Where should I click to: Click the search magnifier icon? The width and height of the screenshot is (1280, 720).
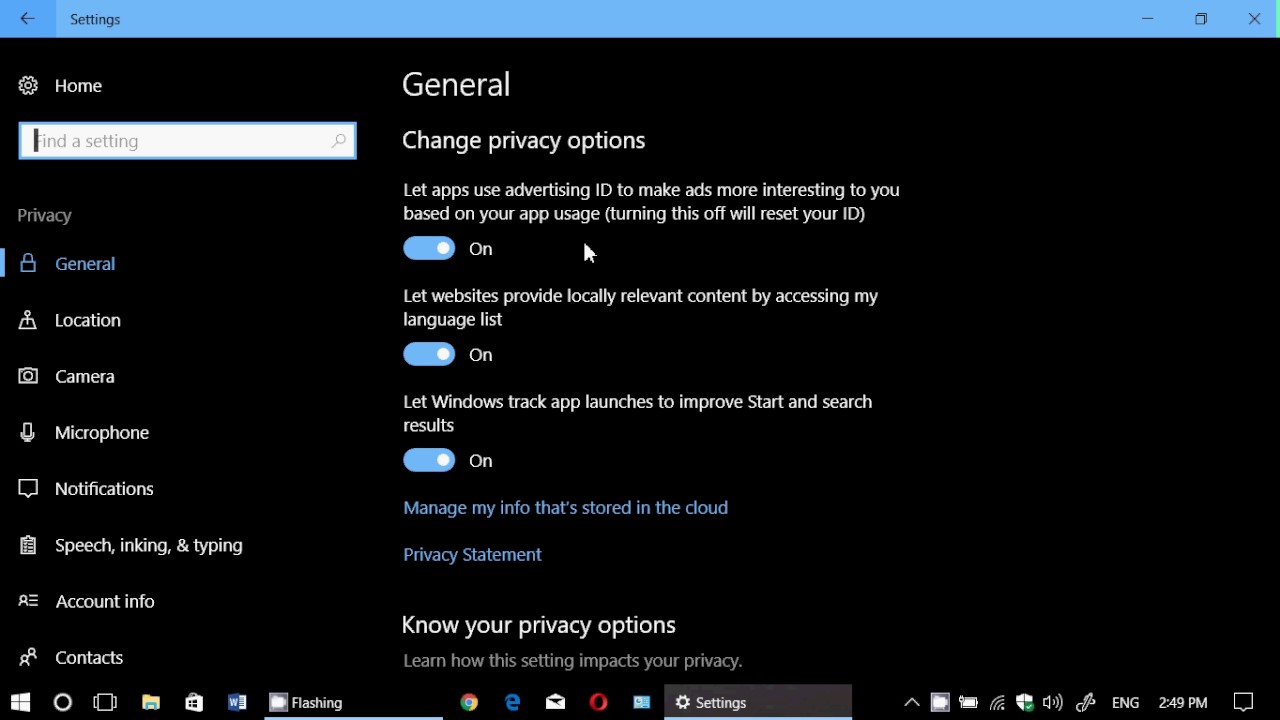[339, 141]
